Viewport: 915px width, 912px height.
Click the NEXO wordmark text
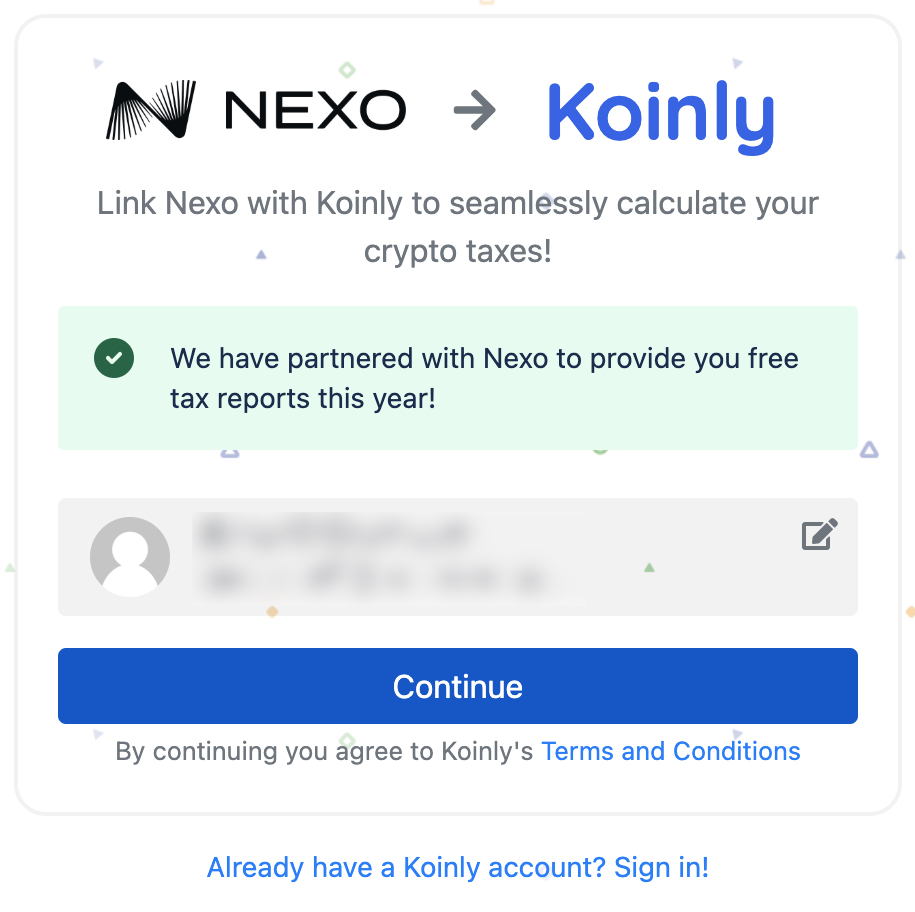[315, 110]
